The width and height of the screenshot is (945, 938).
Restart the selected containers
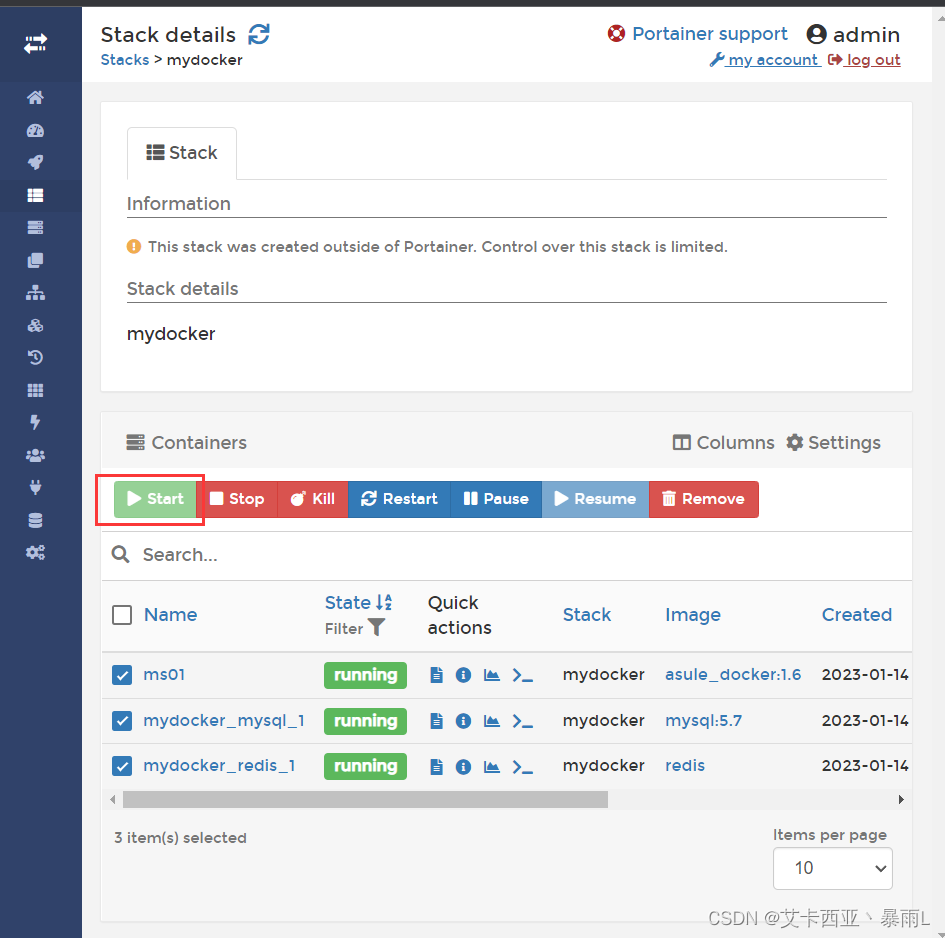(399, 499)
